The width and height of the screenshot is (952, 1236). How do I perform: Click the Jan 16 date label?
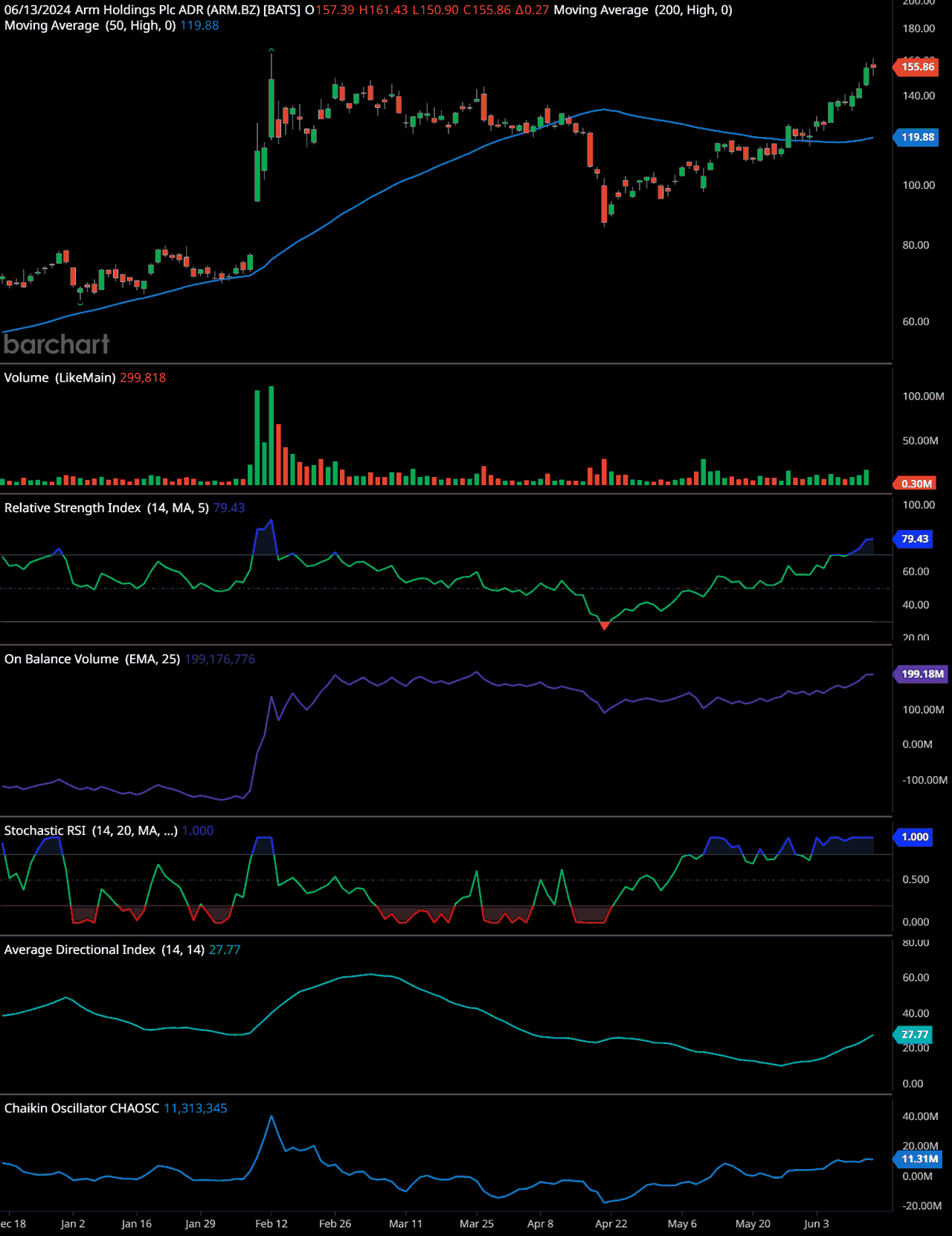(x=137, y=1223)
